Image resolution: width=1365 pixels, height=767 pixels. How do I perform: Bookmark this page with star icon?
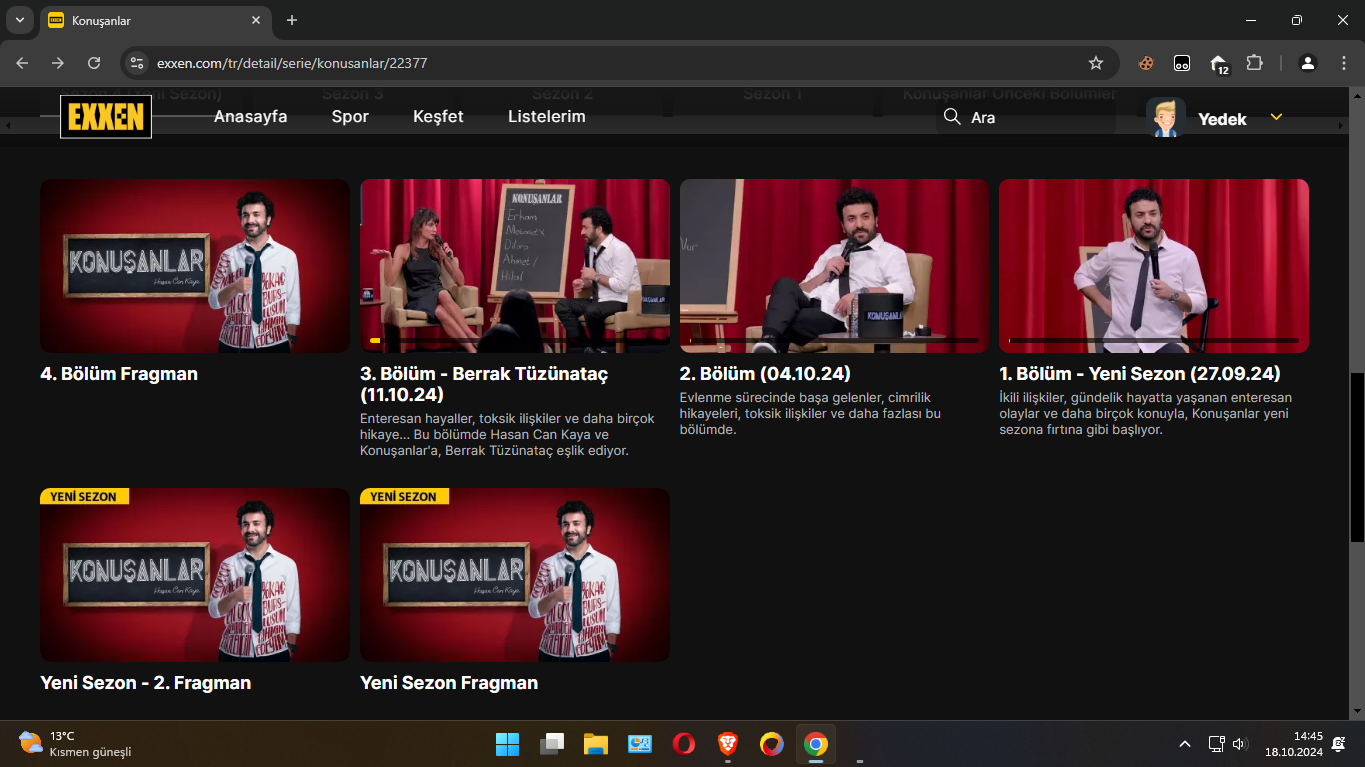1096,63
